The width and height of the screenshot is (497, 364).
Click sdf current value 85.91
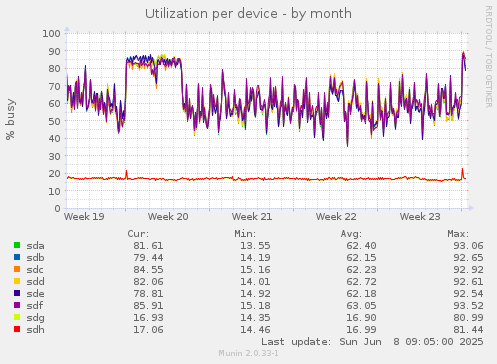click(x=148, y=306)
